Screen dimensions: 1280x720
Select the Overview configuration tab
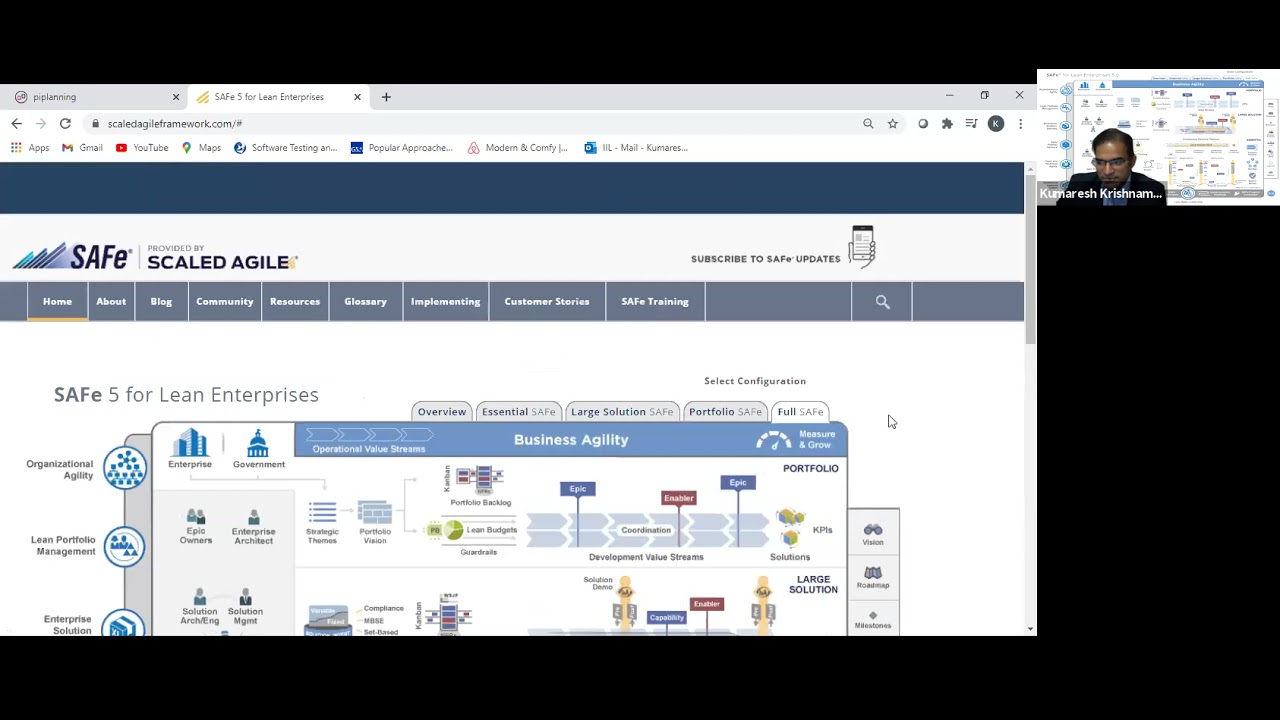[x=442, y=412]
